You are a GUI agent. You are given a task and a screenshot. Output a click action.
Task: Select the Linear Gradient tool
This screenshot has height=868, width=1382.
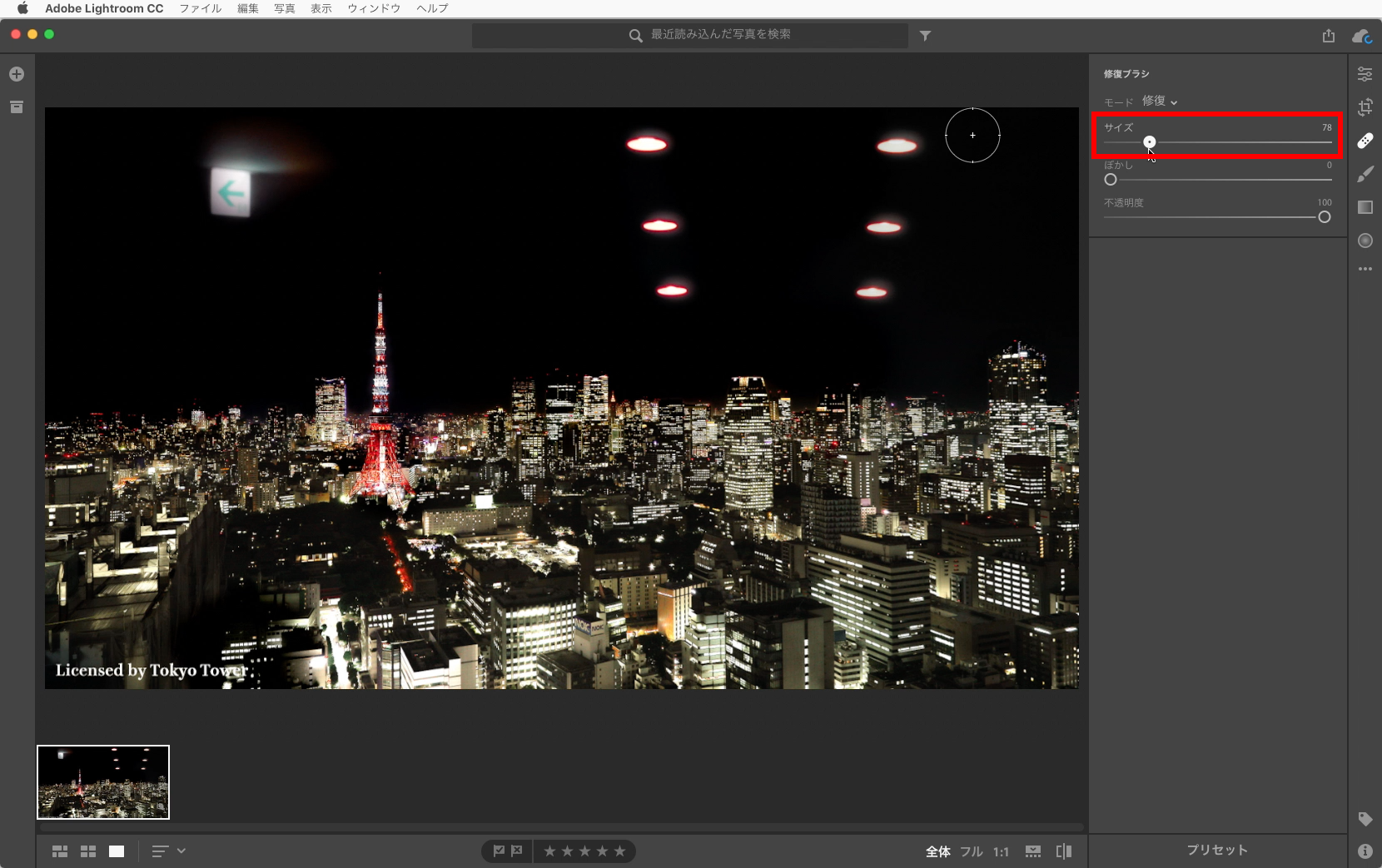click(x=1365, y=207)
